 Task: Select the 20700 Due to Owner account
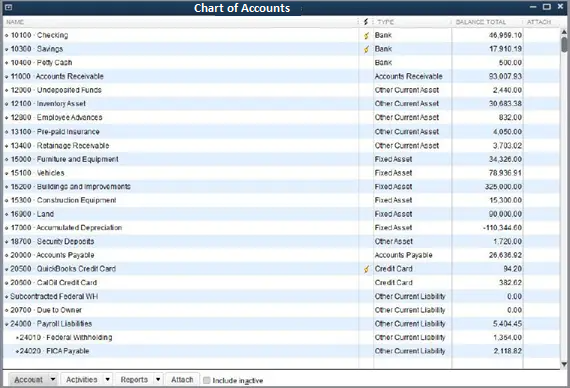[x=281, y=310]
